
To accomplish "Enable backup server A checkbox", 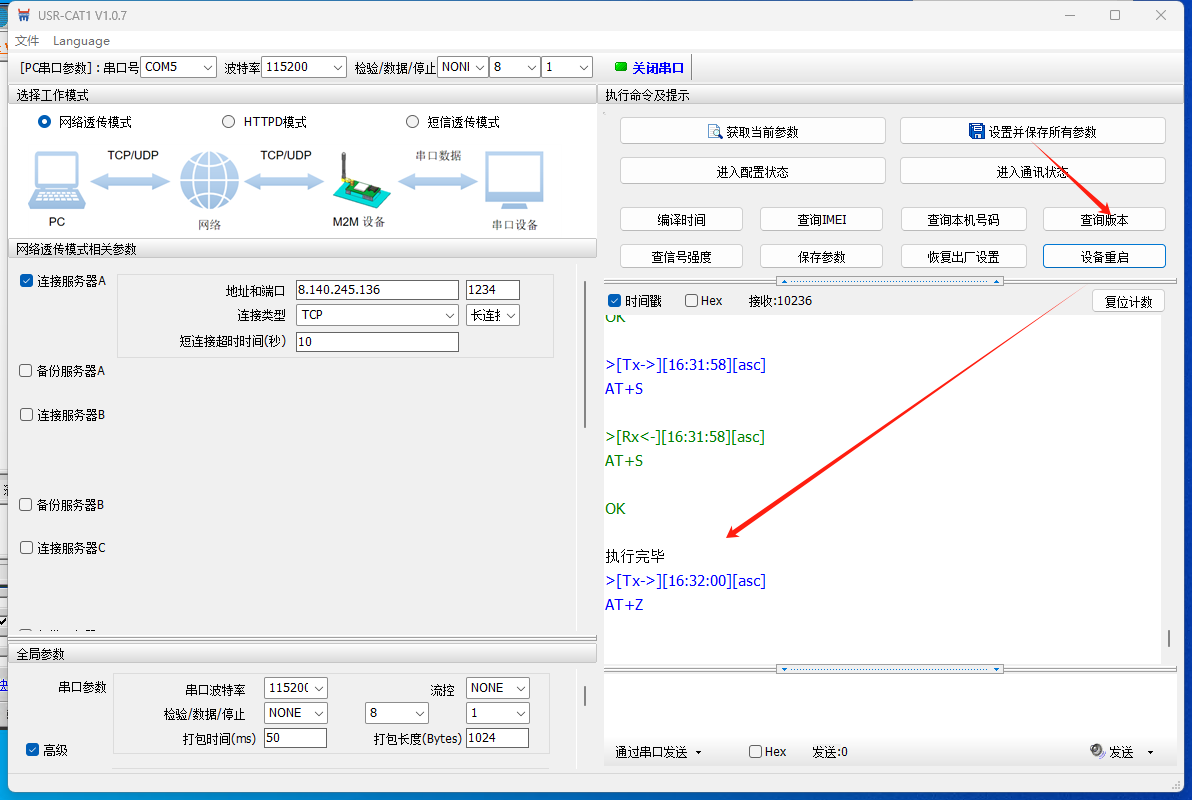I will coord(26,371).
